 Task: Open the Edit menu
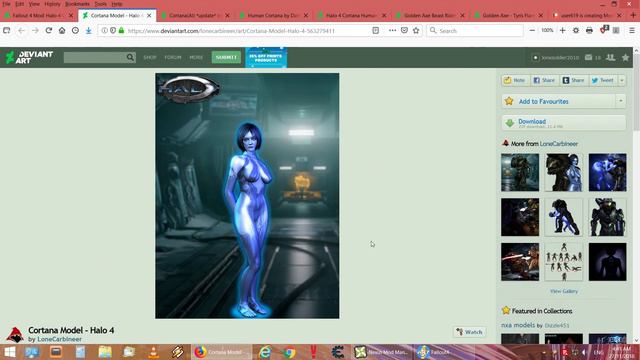[20, 4]
